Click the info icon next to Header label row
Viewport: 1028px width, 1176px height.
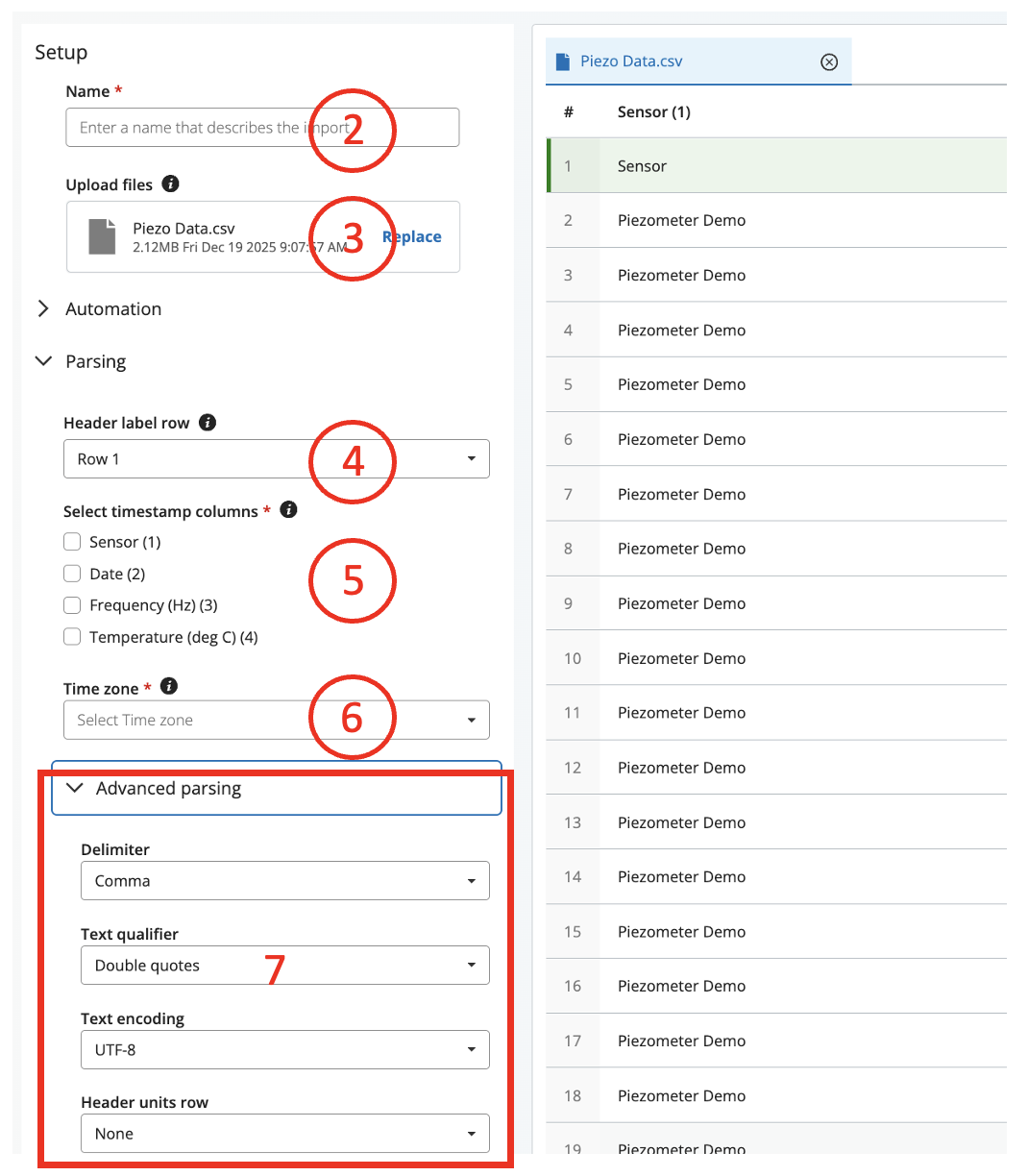tap(208, 422)
